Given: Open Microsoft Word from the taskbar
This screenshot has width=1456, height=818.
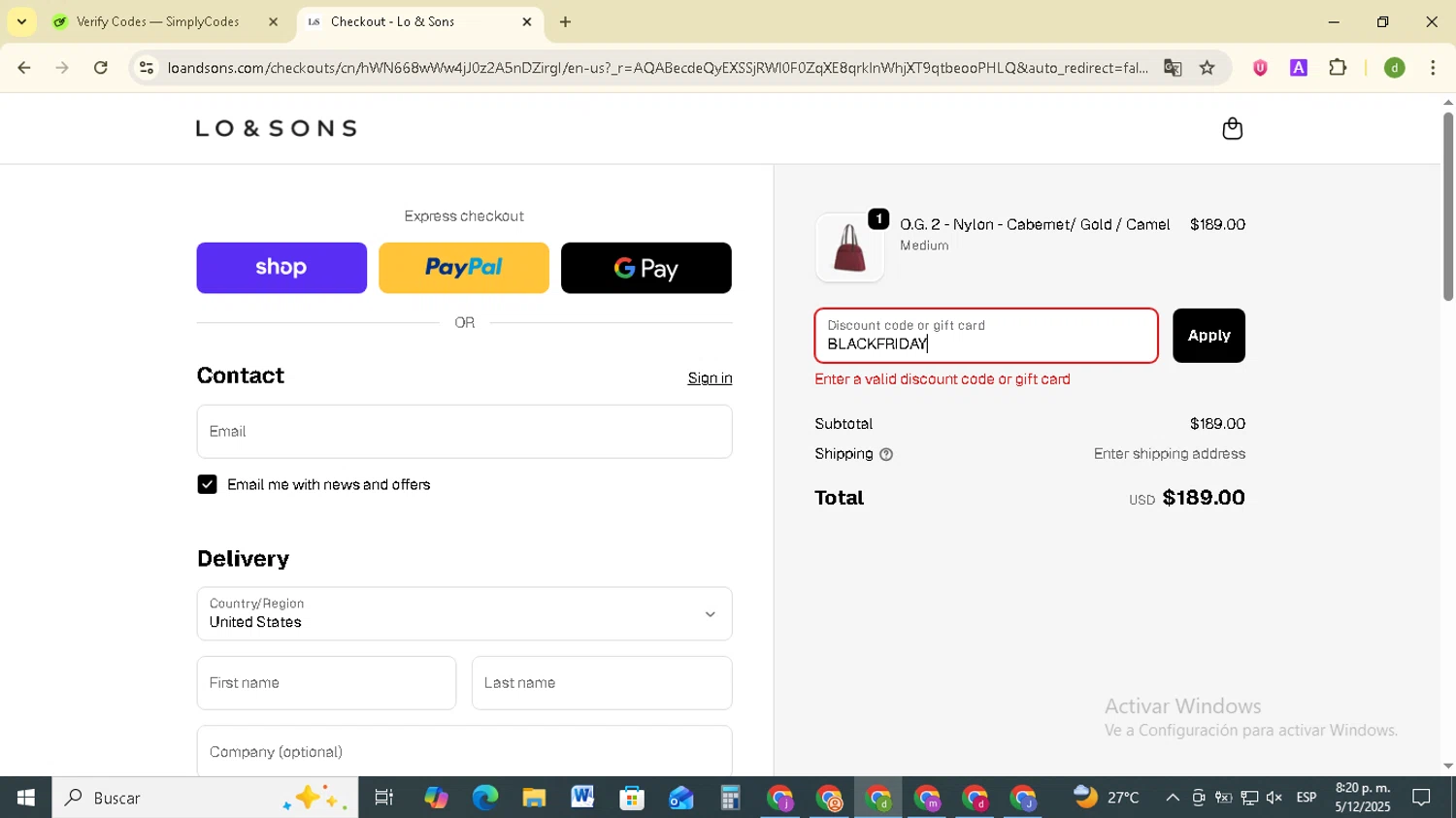Looking at the screenshot, I should (582, 798).
